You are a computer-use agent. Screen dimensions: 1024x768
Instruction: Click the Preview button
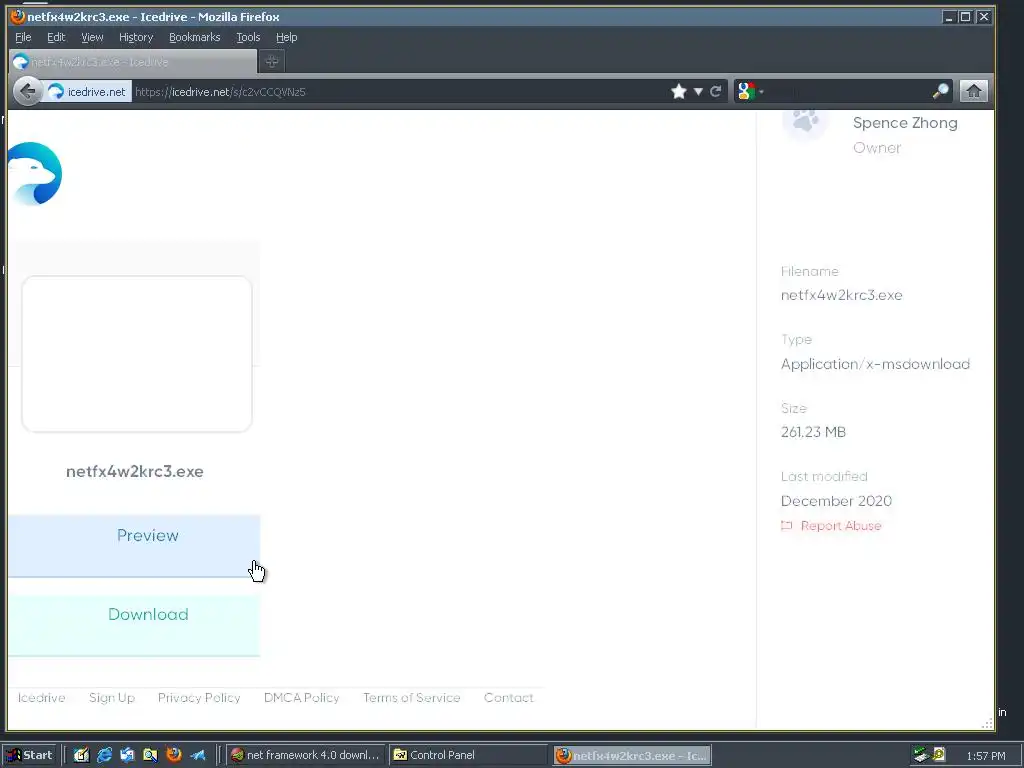[135, 546]
